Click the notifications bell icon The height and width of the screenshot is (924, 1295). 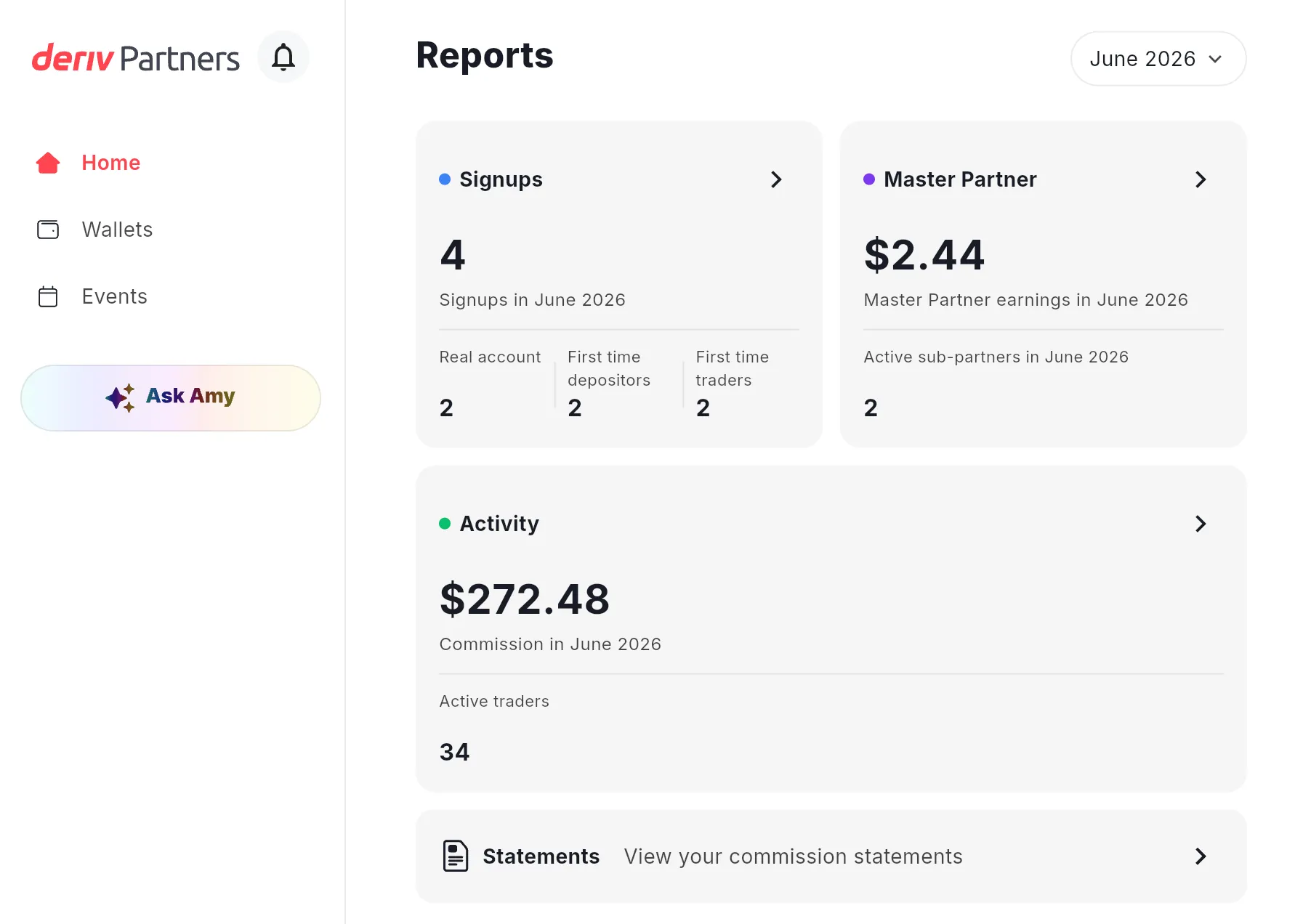[283, 57]
